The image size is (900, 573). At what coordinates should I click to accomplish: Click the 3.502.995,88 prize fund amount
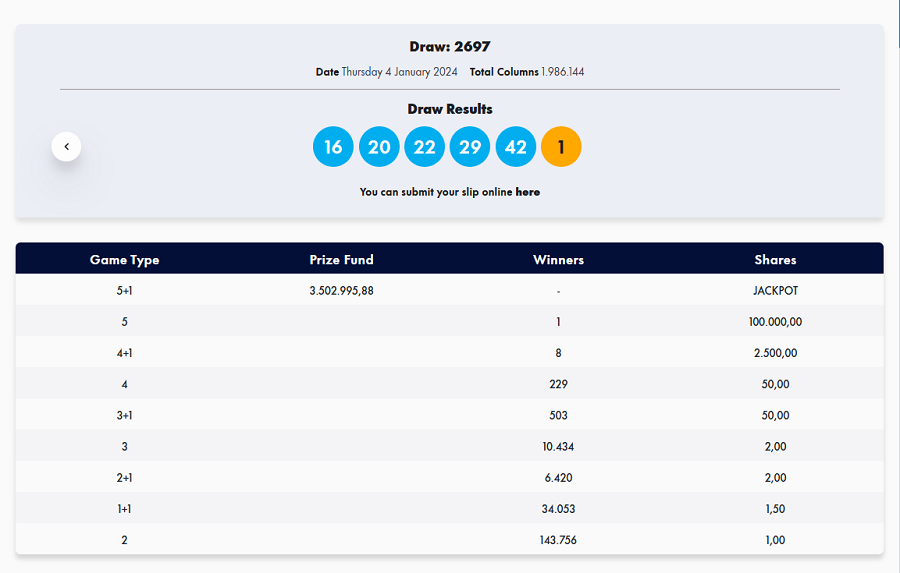(x=342, y=291)
